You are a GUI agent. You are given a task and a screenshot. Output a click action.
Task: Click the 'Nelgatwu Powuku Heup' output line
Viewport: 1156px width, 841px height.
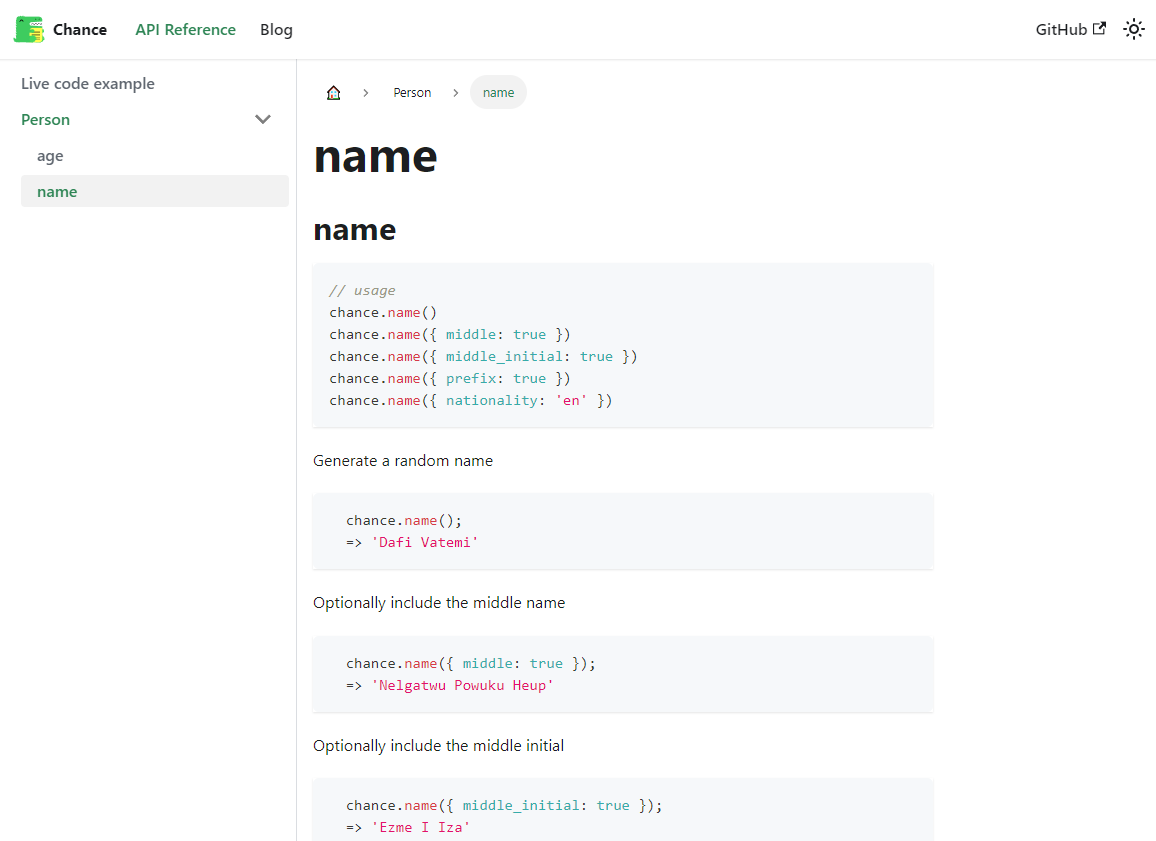point(450,685)
